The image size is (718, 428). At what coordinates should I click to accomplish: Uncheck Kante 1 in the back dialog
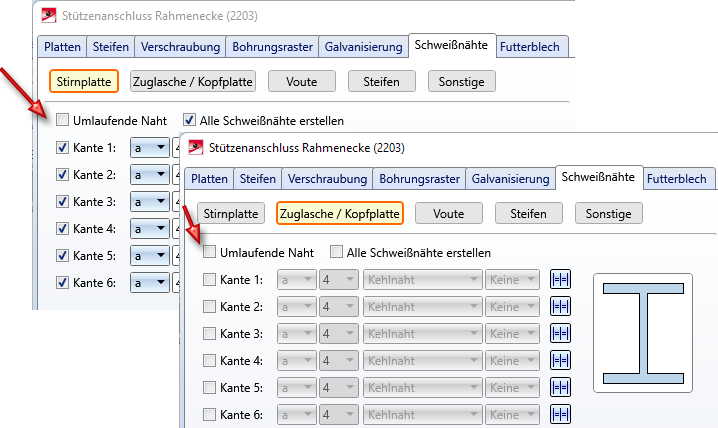point(62,148)
